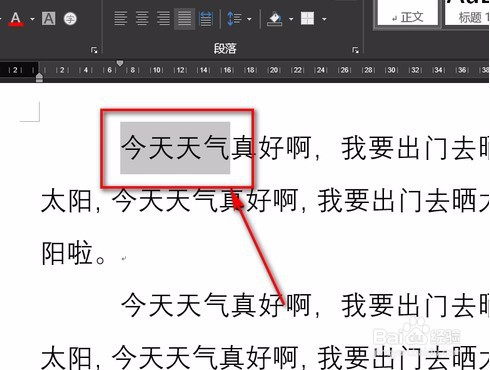Click the enclosed character icon
The image size is (490, 370).
click(70, 19)
